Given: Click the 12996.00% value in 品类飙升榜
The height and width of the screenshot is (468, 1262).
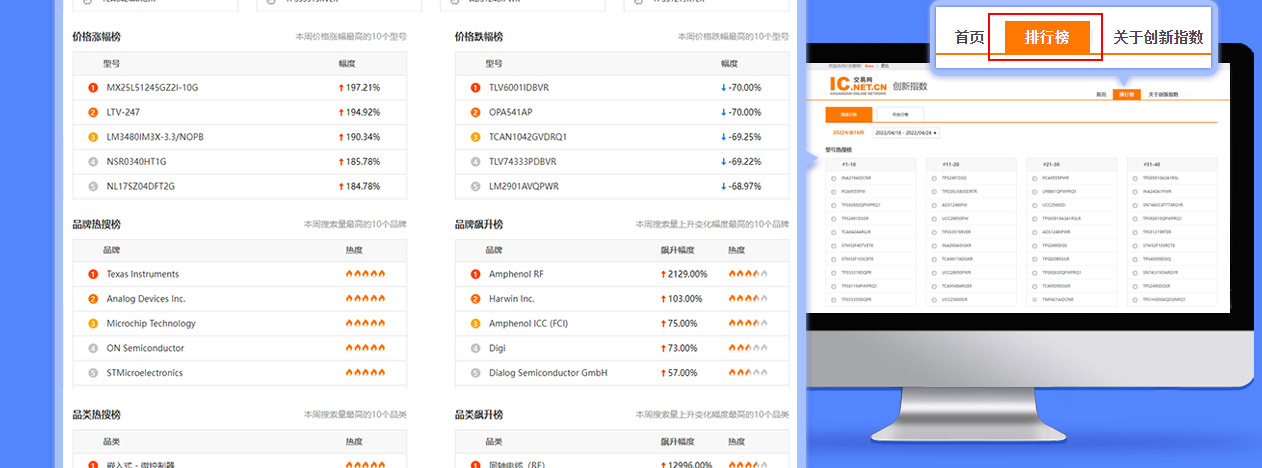Looking at the screenshot, I should click(690, 464).
